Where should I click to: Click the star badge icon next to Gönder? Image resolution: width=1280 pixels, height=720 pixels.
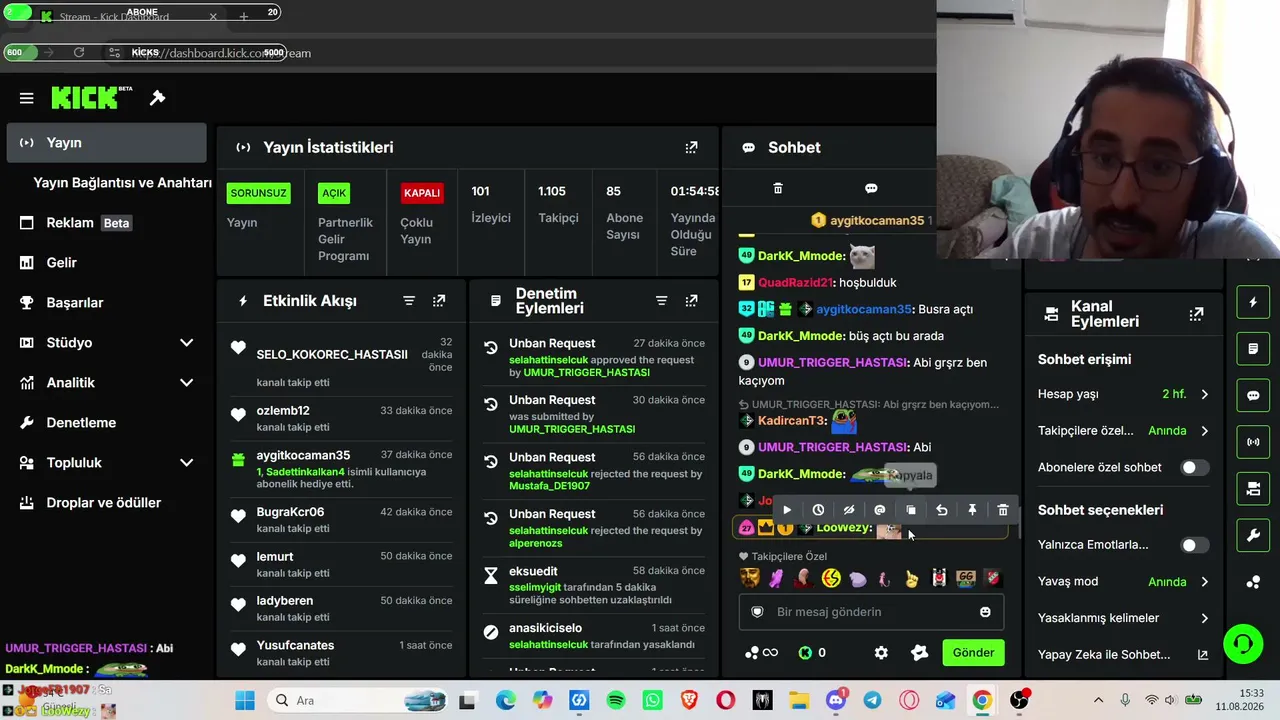click(920, 653)
